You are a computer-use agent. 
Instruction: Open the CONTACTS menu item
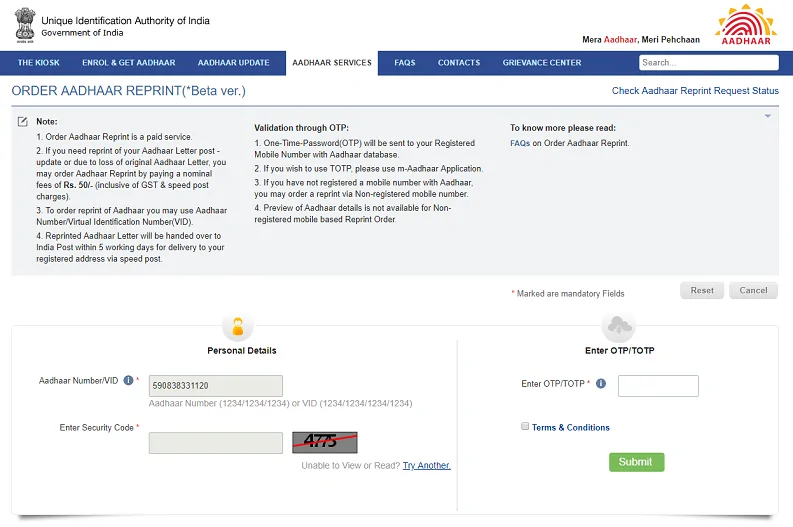tap(459, 63)
